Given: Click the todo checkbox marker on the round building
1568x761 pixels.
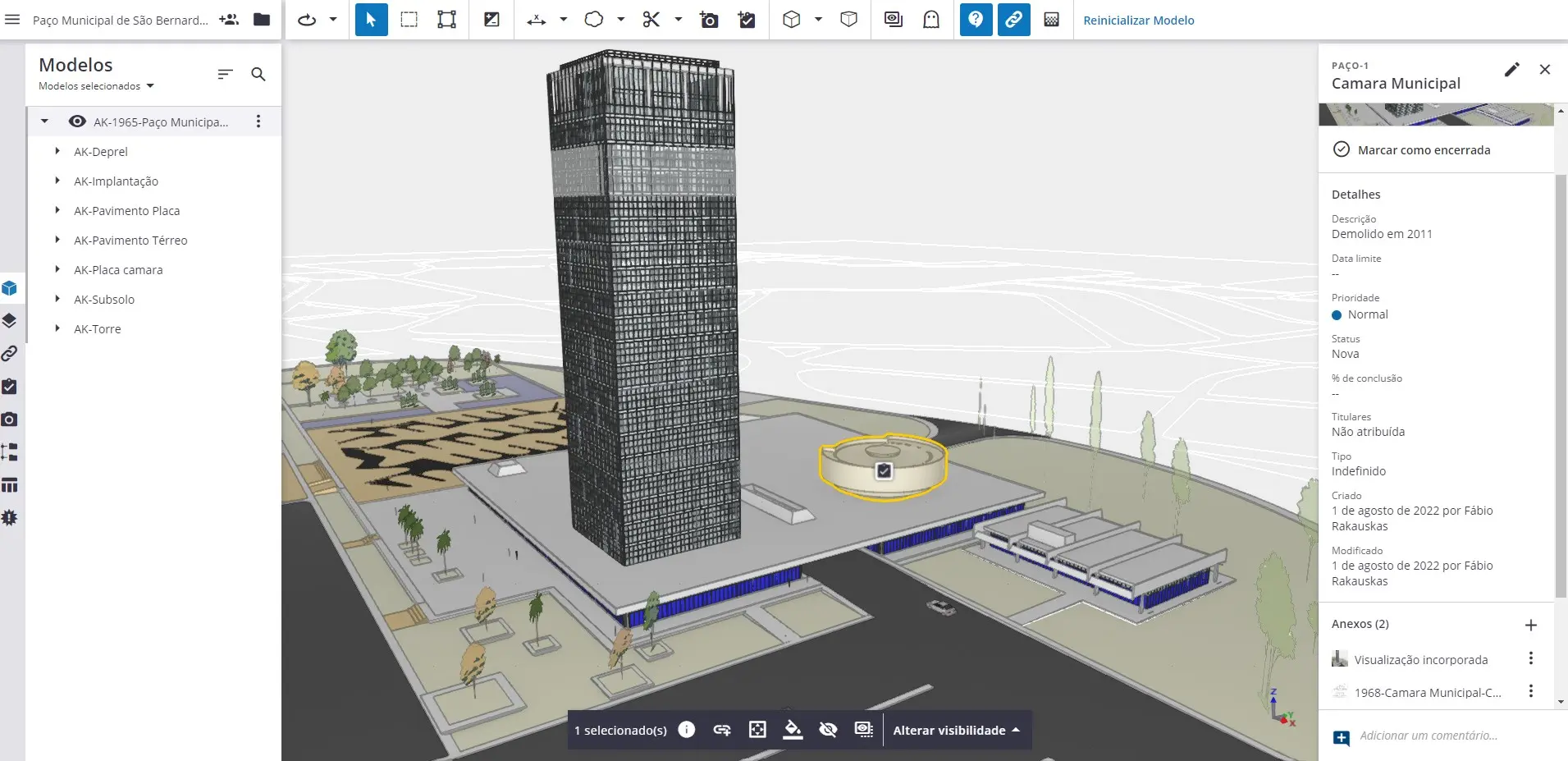Looking at the screenshot, I should (884, 471).
